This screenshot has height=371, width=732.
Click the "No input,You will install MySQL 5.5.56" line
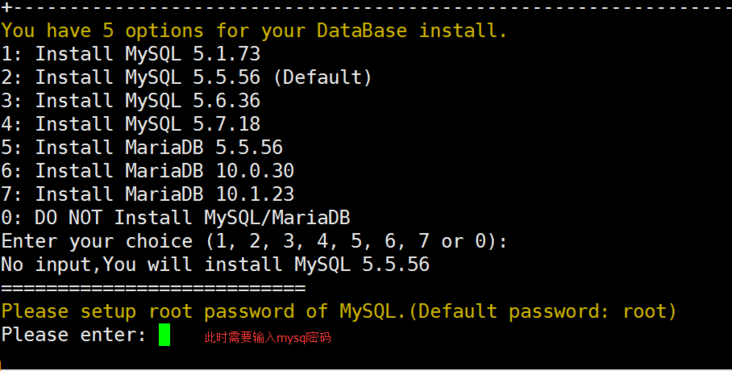(x=215, y=265)
